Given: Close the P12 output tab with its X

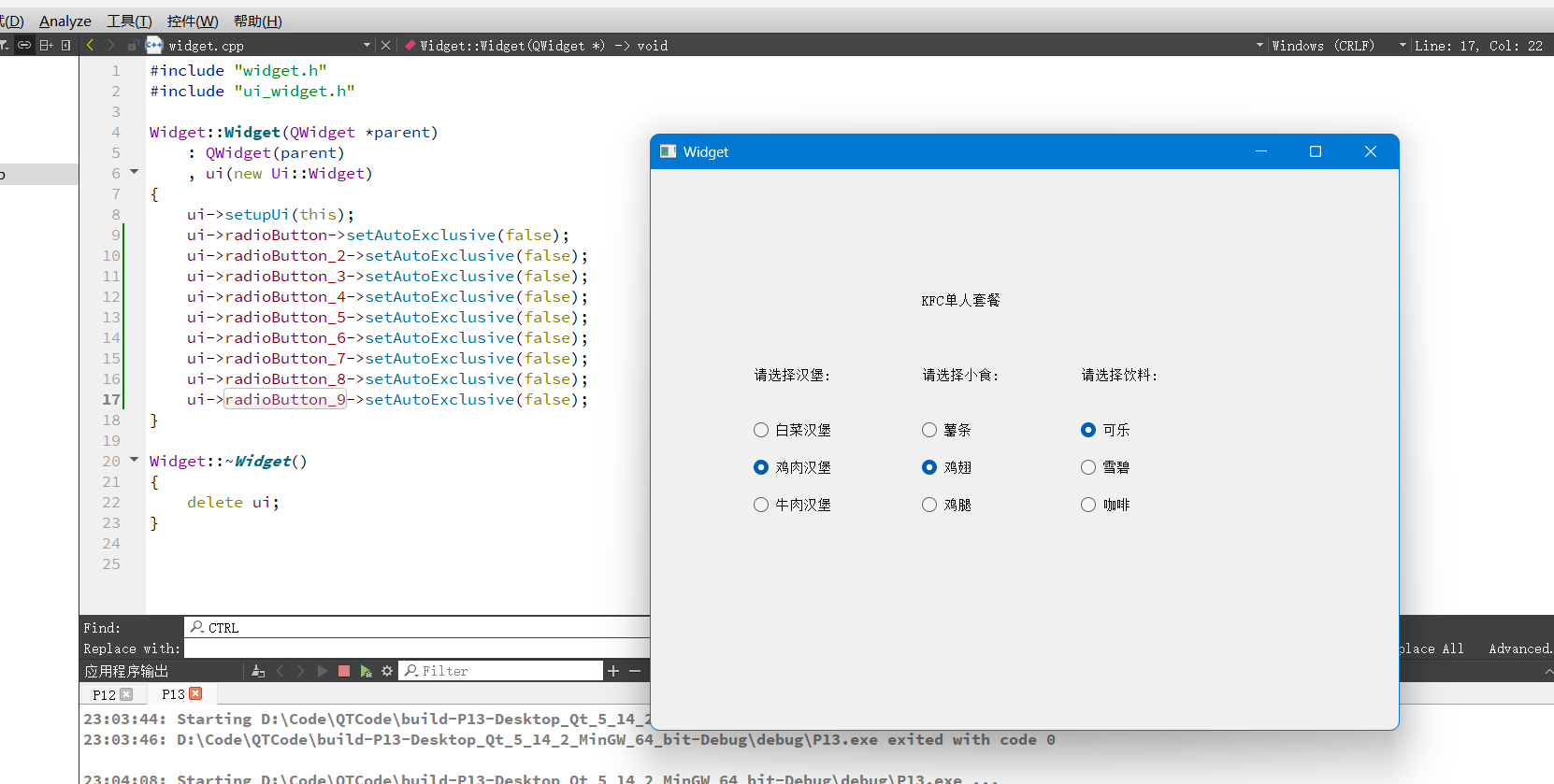Looking at the screenshot, I should (126, 694).
